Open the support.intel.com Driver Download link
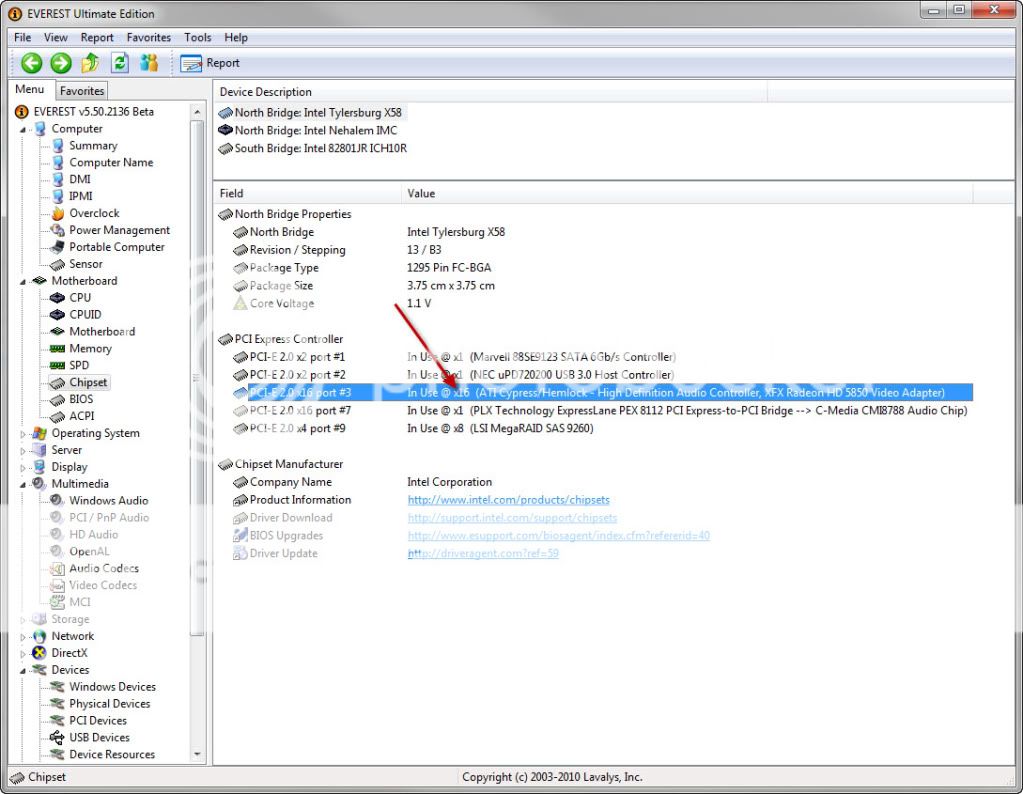This screenshot has width=1023, height=794. click(x=512, y=517)
